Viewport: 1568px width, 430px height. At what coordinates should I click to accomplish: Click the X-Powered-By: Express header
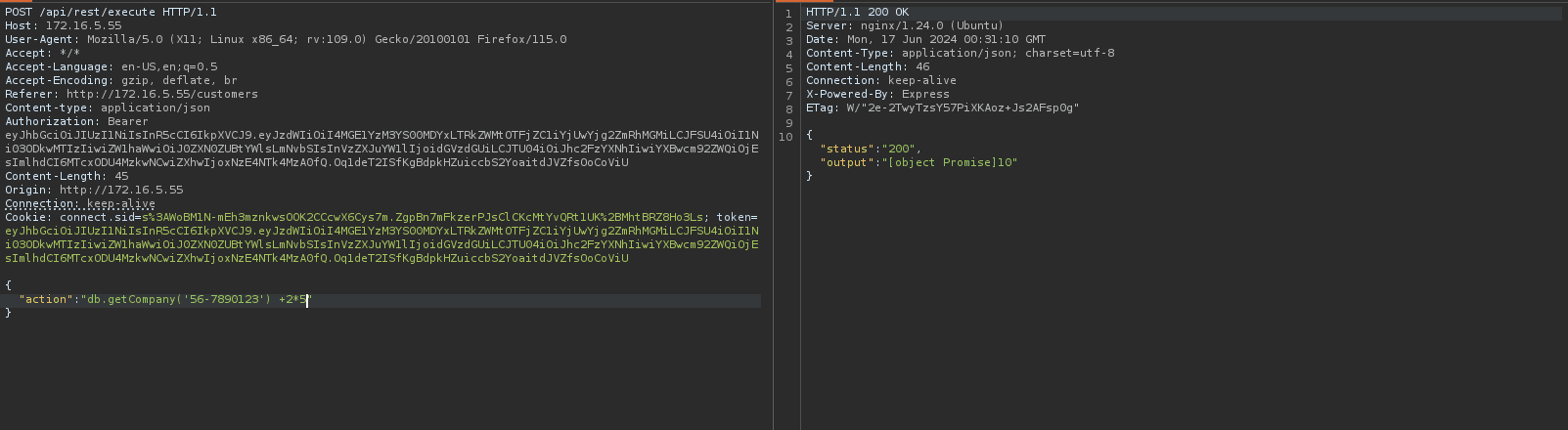tap(877, 95)
